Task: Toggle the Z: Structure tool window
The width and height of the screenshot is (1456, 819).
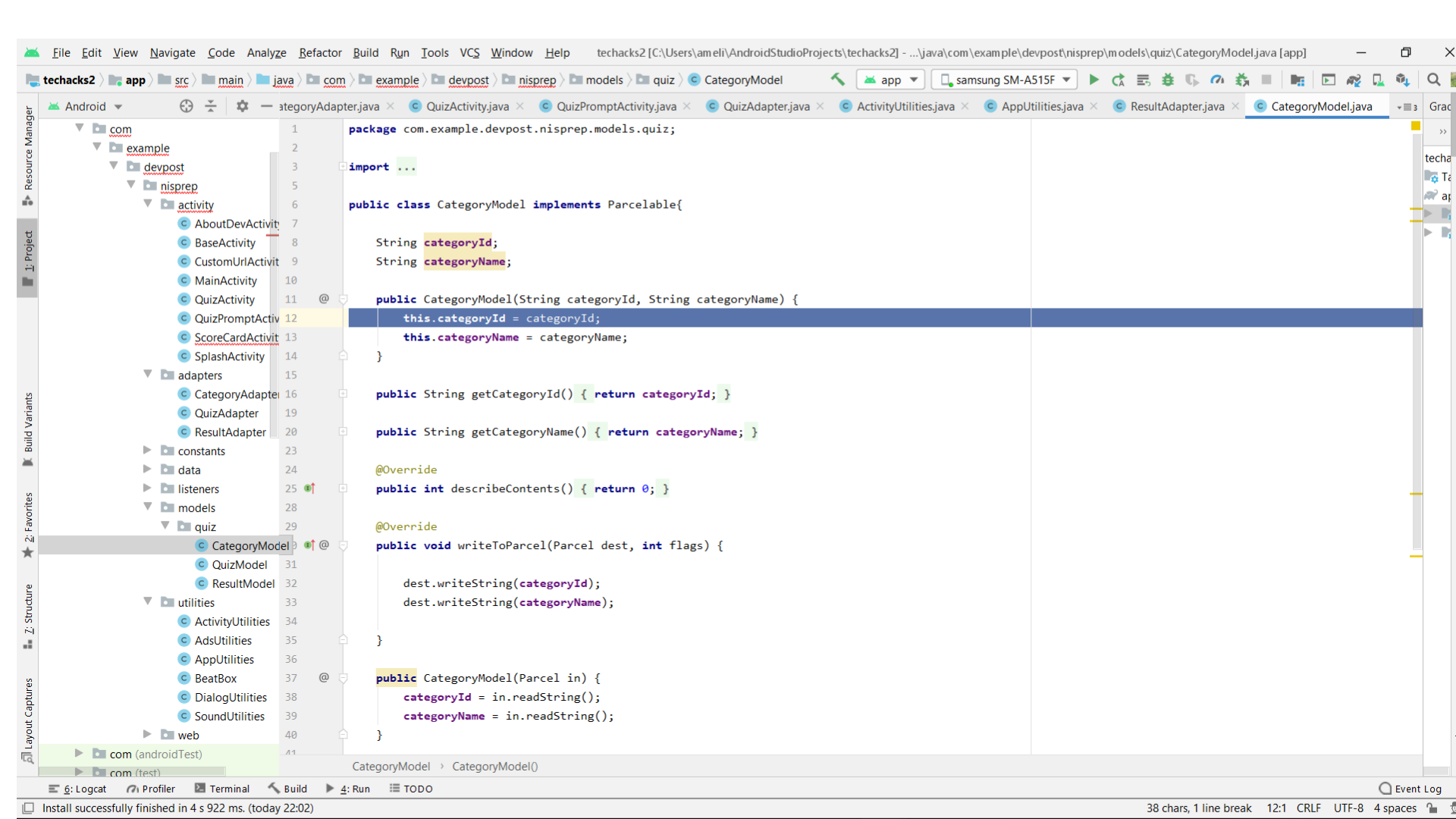Action: click(28, 616)
